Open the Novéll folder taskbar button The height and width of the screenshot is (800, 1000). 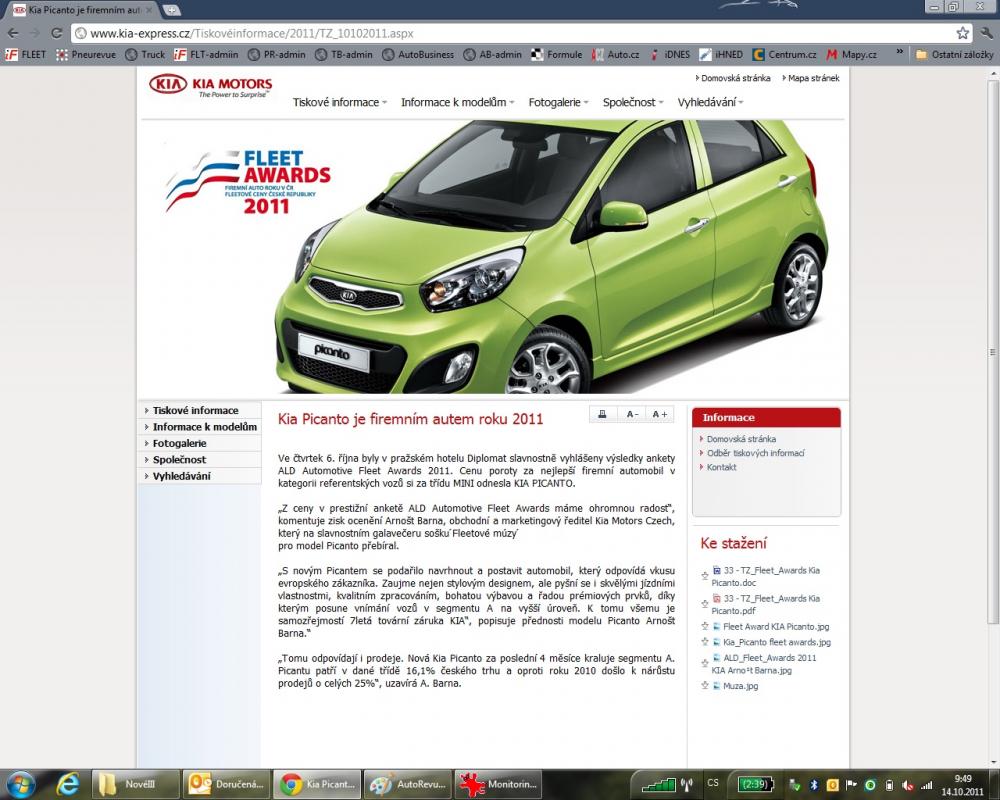point(134,784)
